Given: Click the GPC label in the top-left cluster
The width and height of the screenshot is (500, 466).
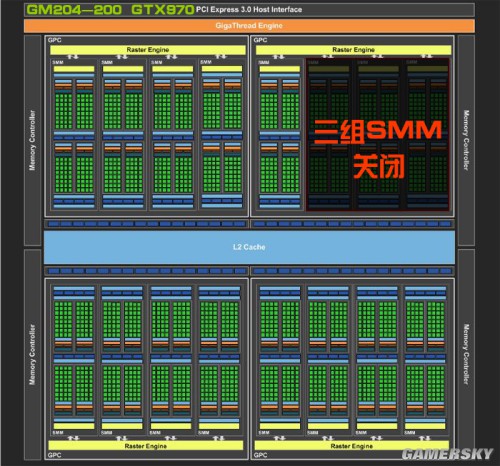Looking at the screenshot, I should pos(54,40).
